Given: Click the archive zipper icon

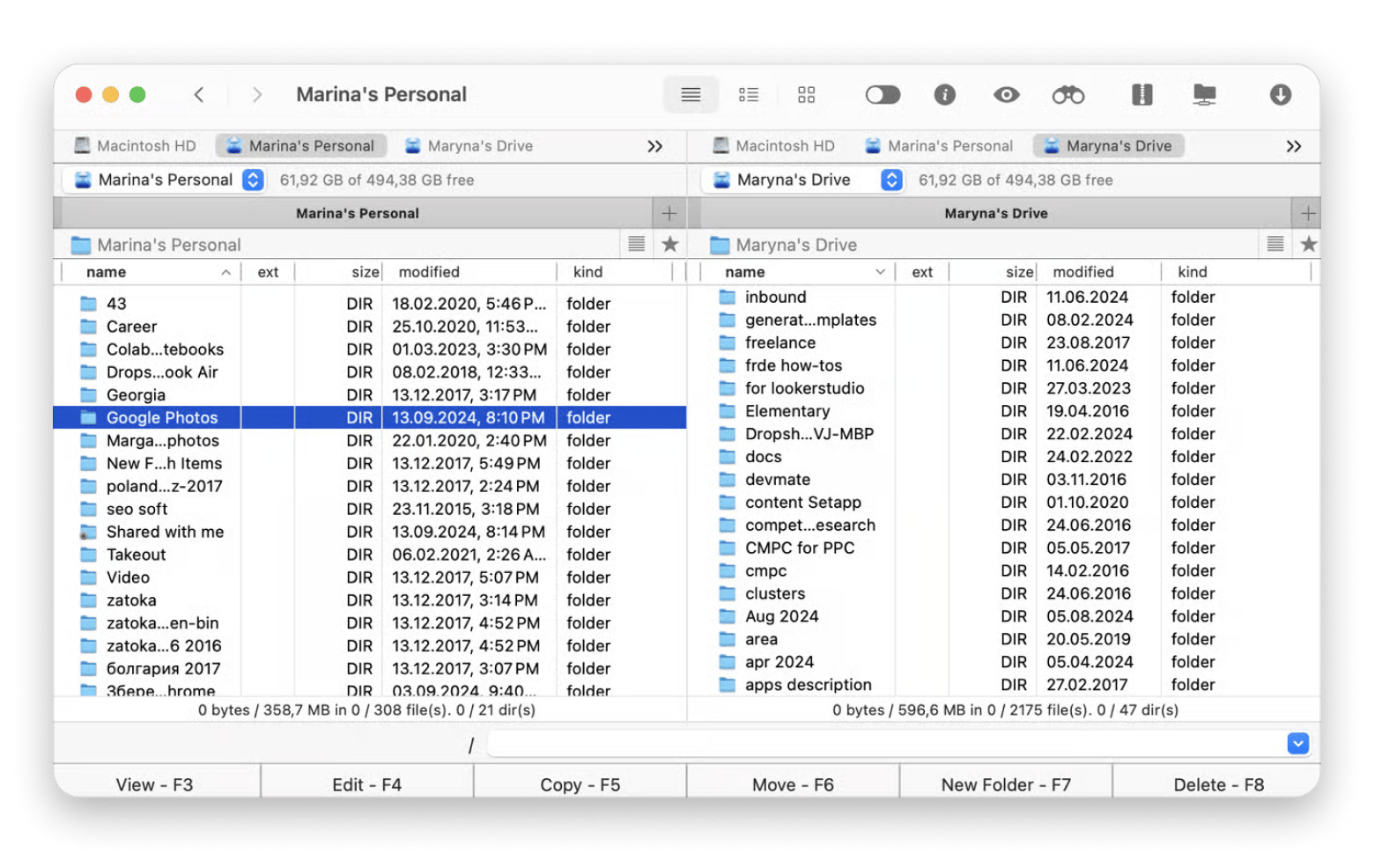Looking at the screenshot, I should (x=1141, y=94).
